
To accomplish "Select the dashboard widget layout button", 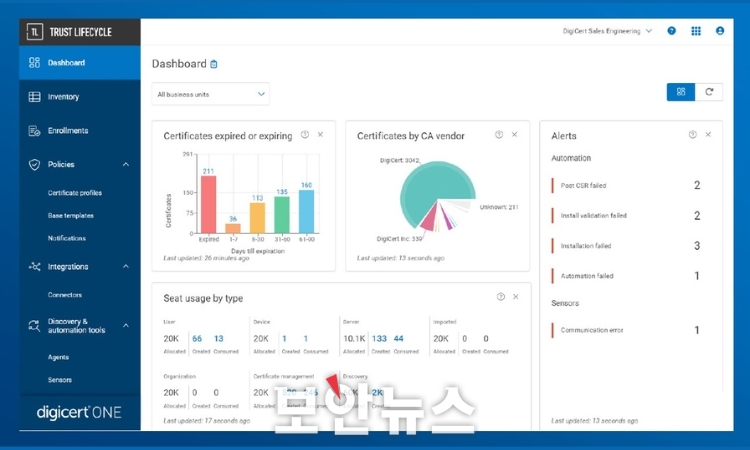I will pos(681,92).
